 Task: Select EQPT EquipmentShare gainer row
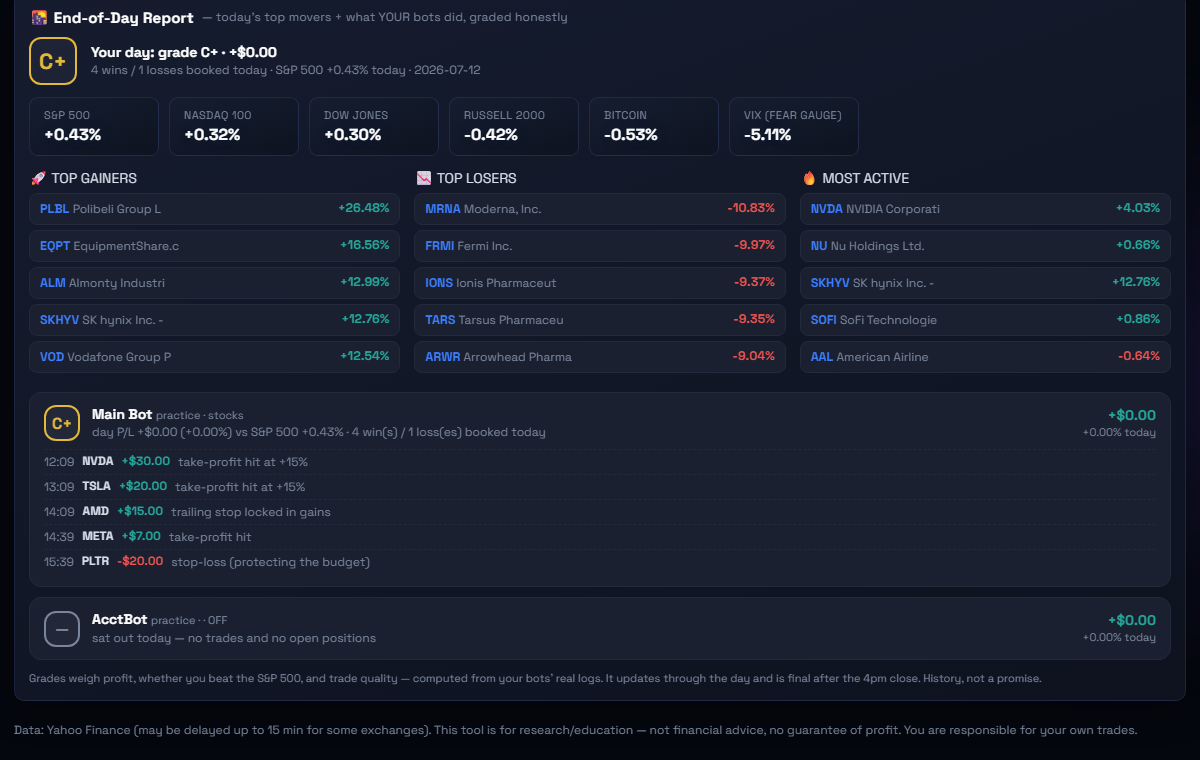[215, 246]
